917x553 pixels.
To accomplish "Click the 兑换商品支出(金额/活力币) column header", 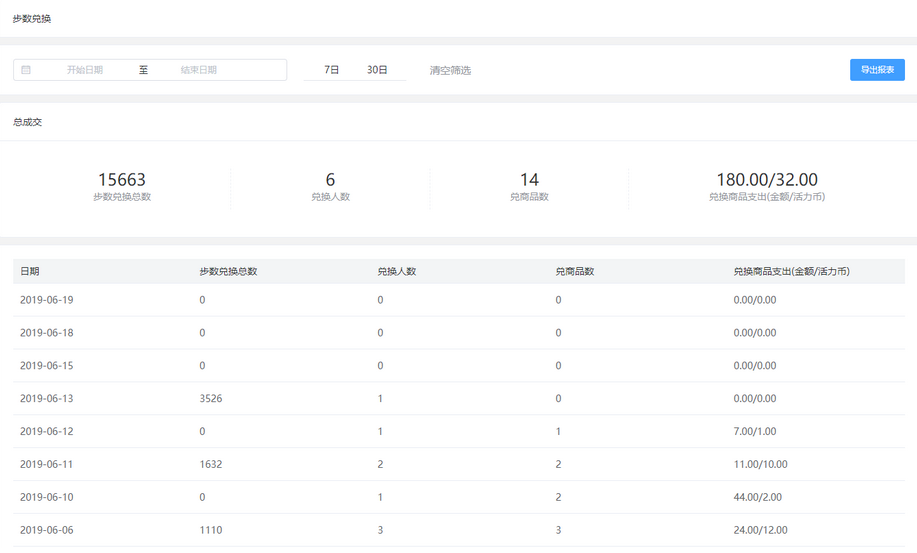I will pyautogui.click(x=791, y=271).
